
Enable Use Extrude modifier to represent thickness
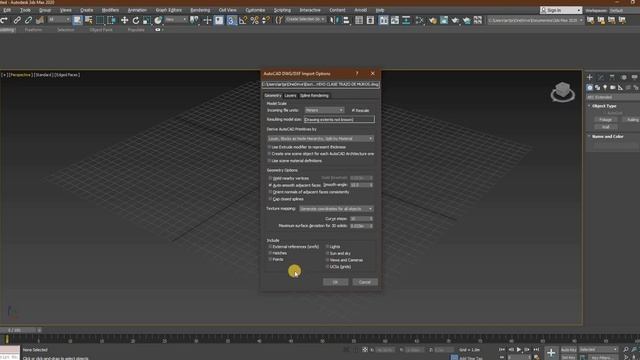269,147
